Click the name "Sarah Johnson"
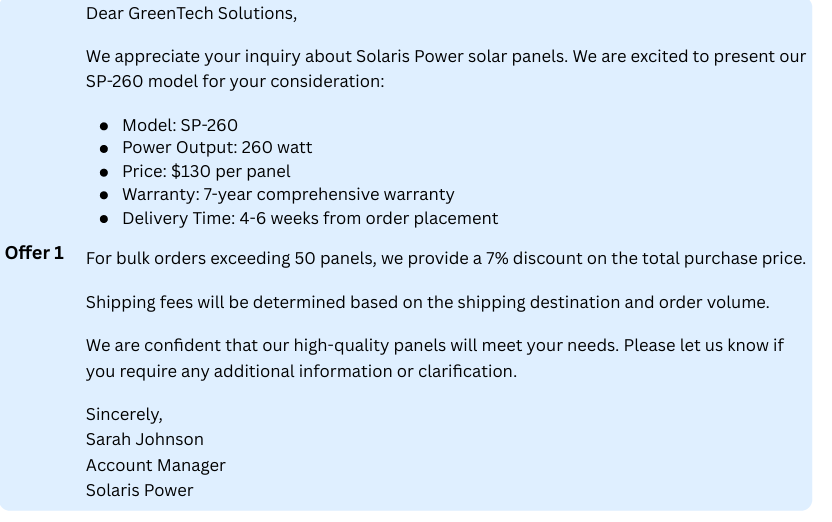832x522 pixels. tap(145, 439)
